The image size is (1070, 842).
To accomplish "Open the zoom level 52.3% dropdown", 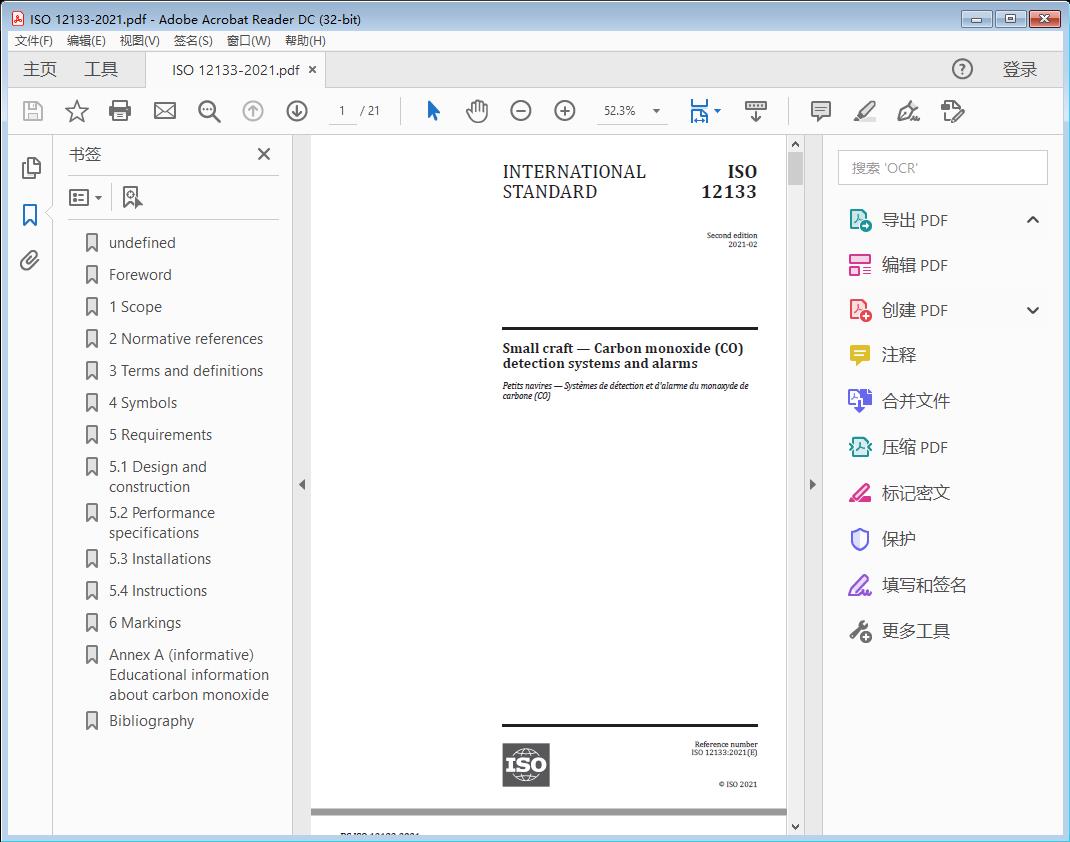I will click(x=657, y=111).
